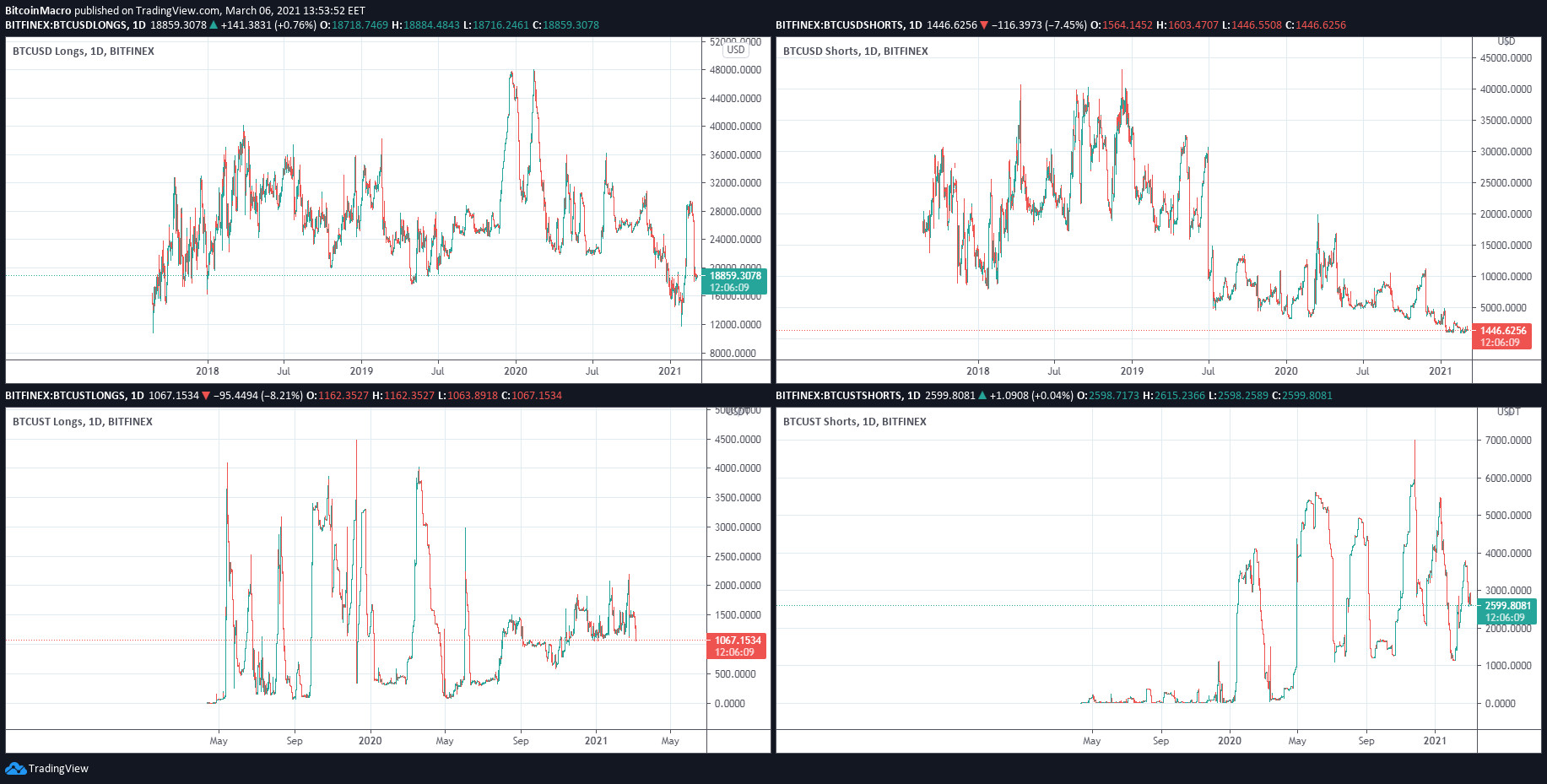1547x784 pixels.
Task: Click the red 1067.1534 current price tag
Action: pos(736,646)
